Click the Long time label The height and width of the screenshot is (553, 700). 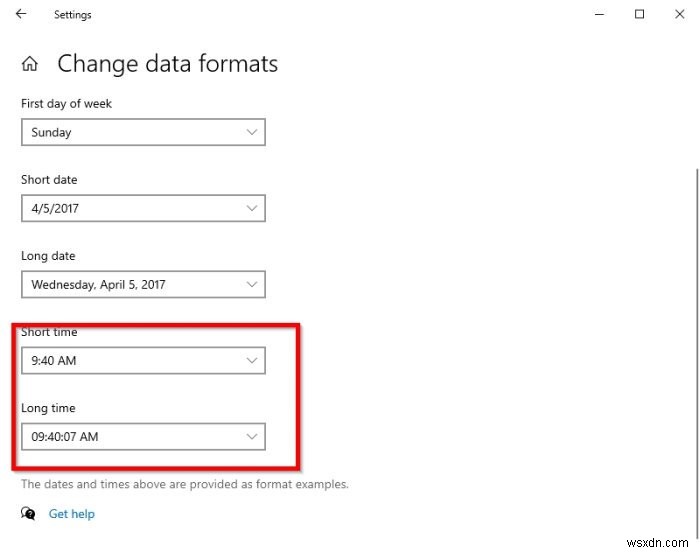point(48,408)
